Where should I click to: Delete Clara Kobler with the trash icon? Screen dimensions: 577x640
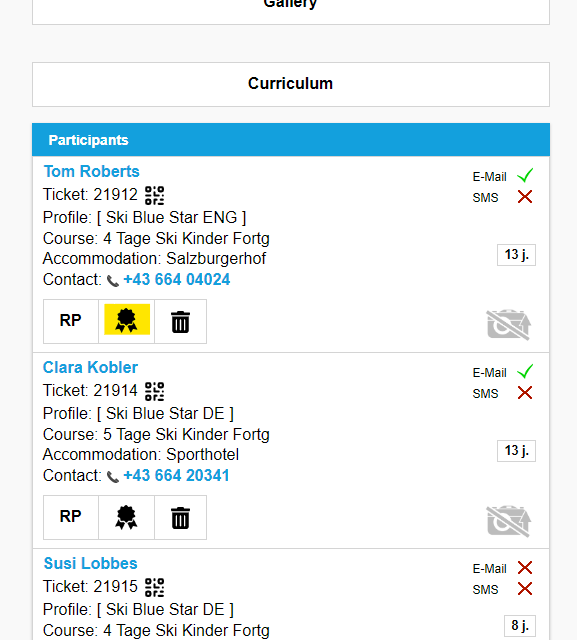pyautogui.click(x=180, y=518)
